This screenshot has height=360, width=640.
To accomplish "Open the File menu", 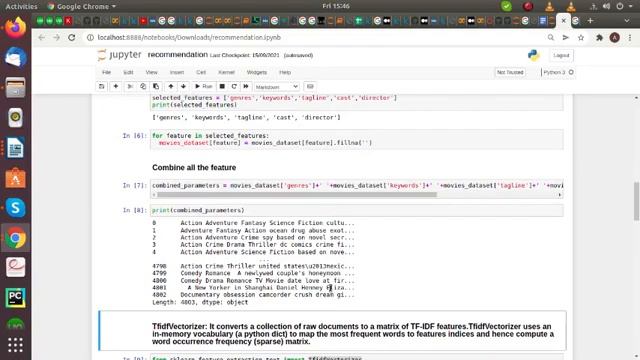I will tap(107, 72).
